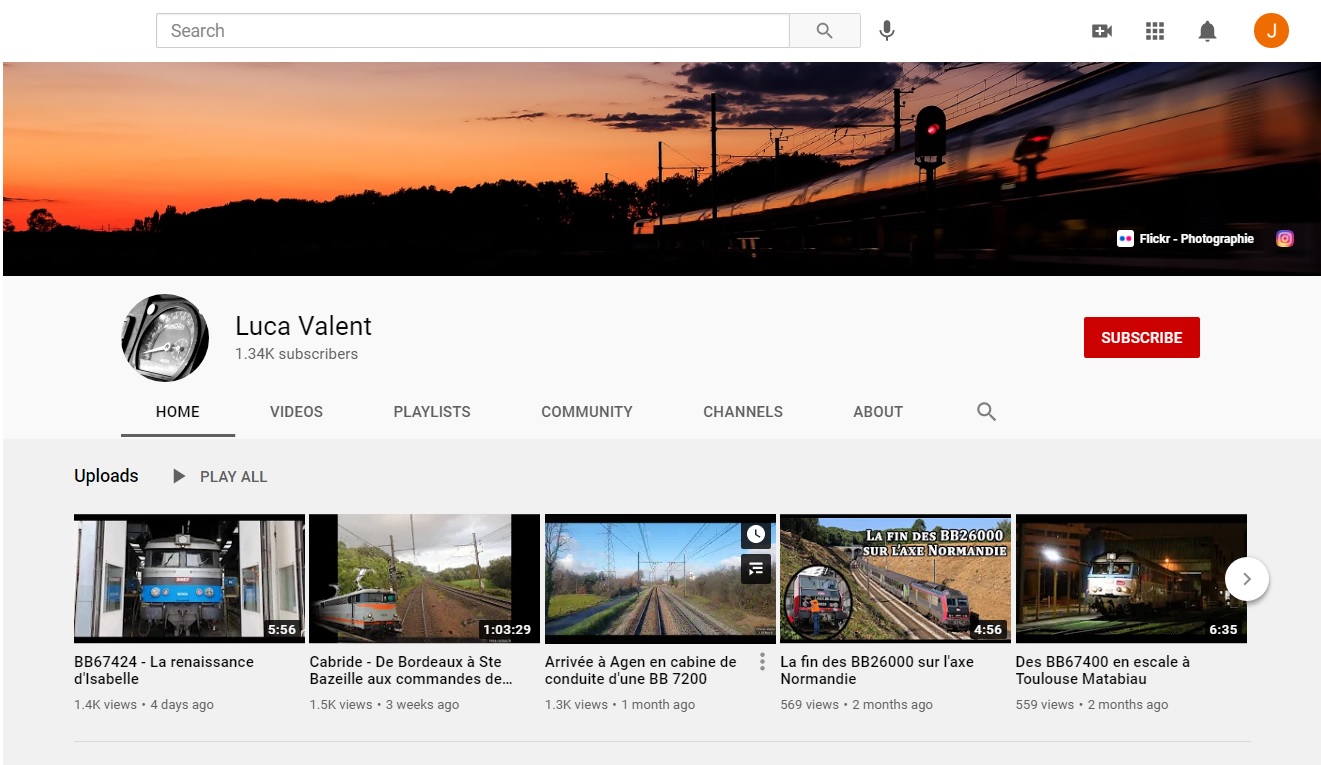1321x765 pixels.
Task: Click the Add to queue icon
Action: click(x=756, y=569)
